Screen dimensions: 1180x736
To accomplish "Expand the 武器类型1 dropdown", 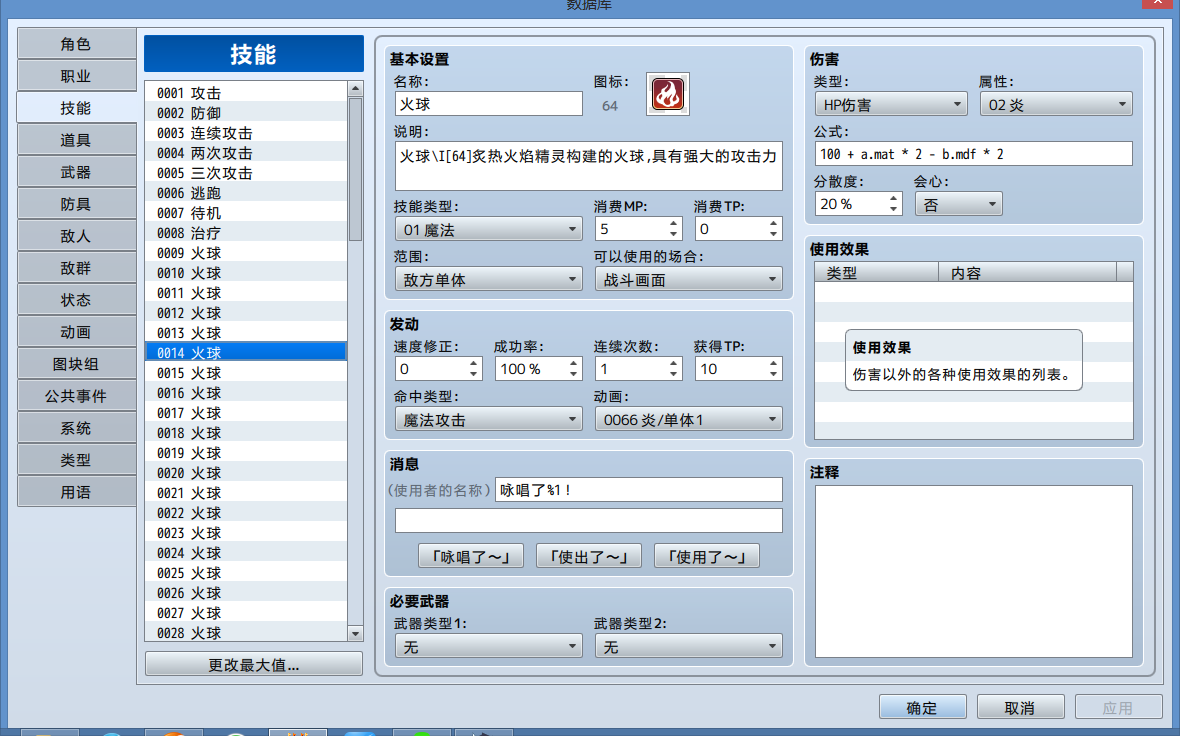I will [x=488, y=646].
